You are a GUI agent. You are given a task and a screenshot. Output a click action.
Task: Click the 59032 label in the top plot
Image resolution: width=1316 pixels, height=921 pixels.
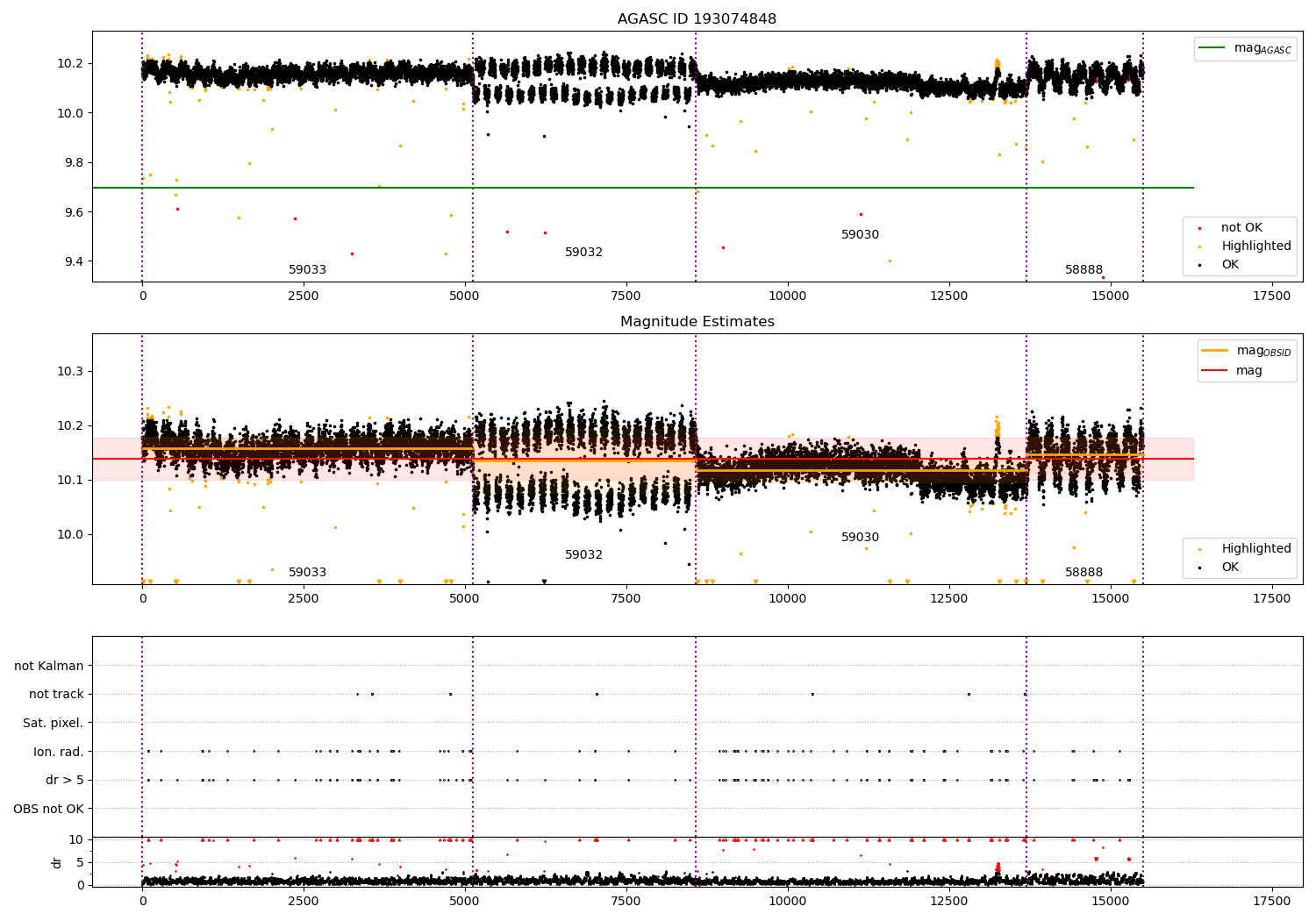pyautogui.click(x=583, y=253)
